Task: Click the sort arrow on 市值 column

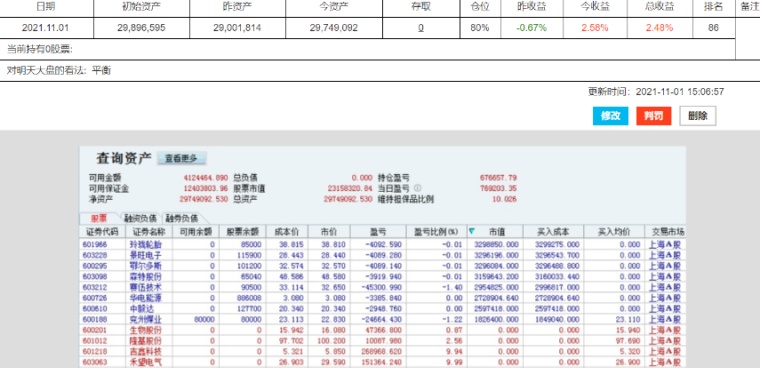Action: pyautogui.click(x=472, y=231)
